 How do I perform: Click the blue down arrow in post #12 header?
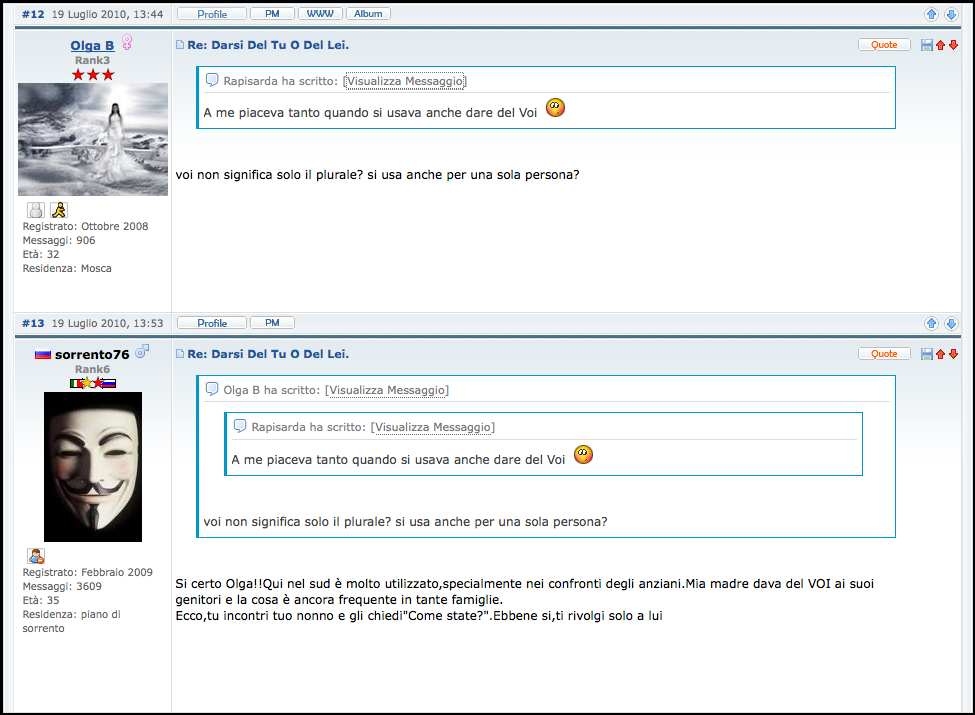pos(951,15)
